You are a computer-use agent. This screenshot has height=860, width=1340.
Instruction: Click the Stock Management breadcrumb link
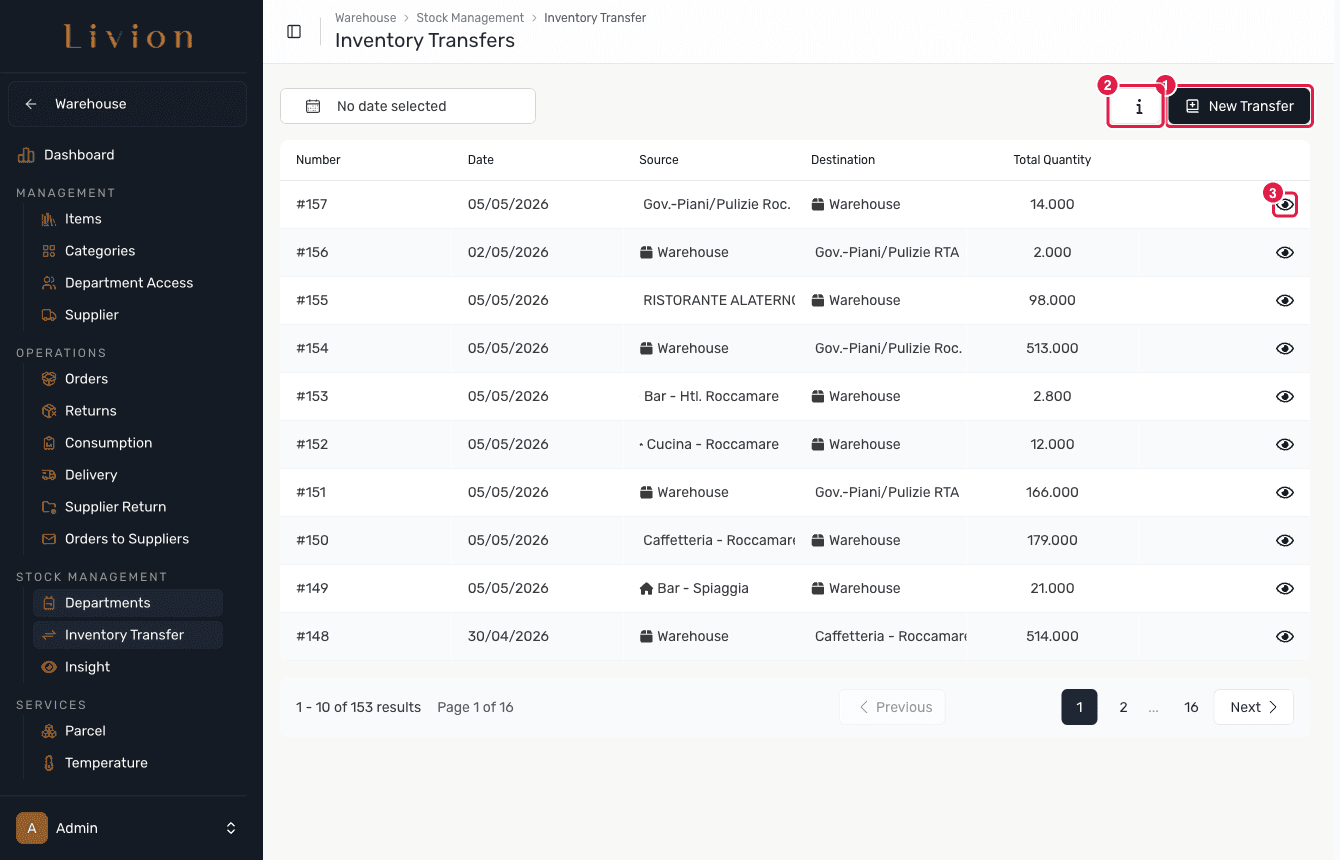click(x=470, y=18)
